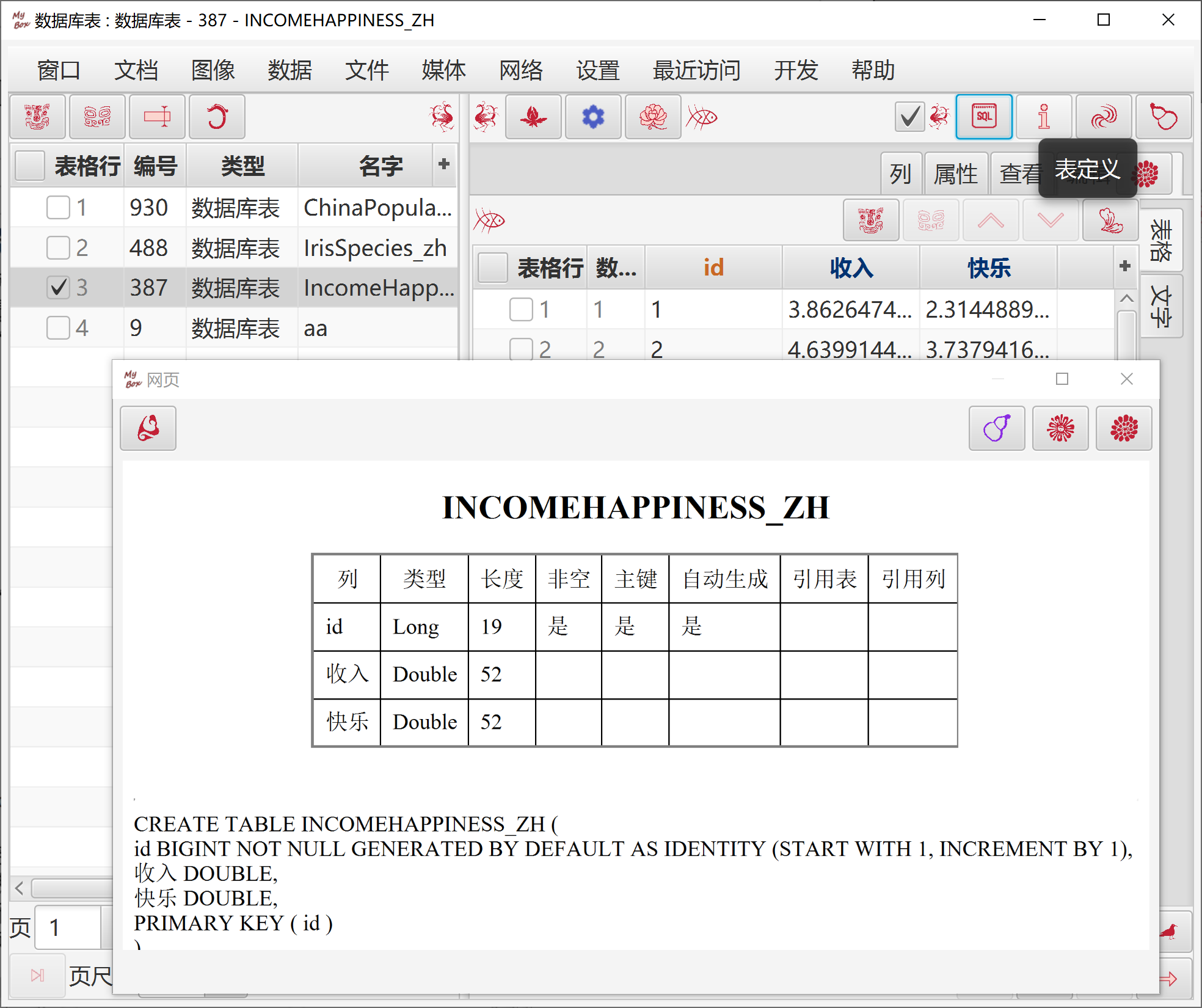Expand the plus column menu in left table
This screenshot has width=1202, height=1008.
pyautogui.click(x=444, y=164)
